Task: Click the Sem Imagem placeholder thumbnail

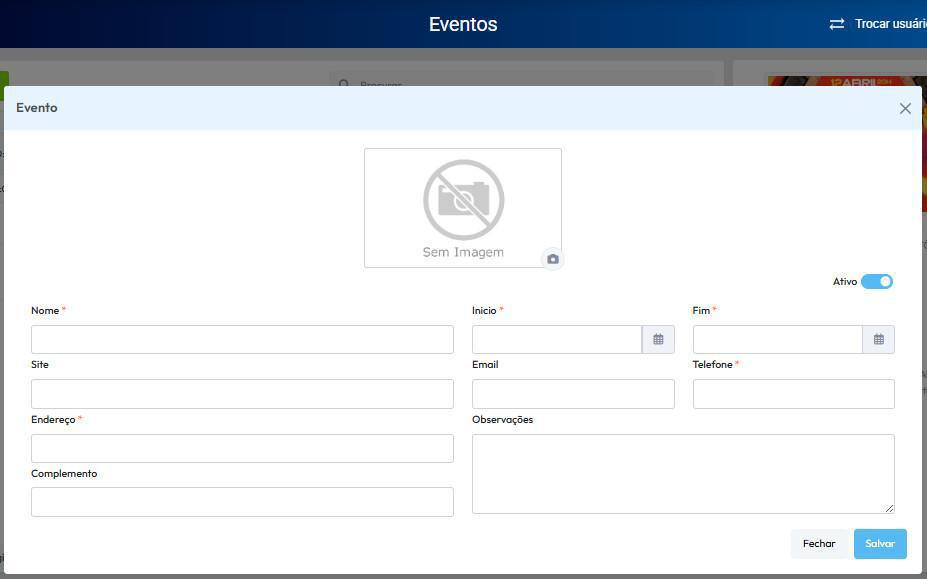Action: (x=463, y=208)
